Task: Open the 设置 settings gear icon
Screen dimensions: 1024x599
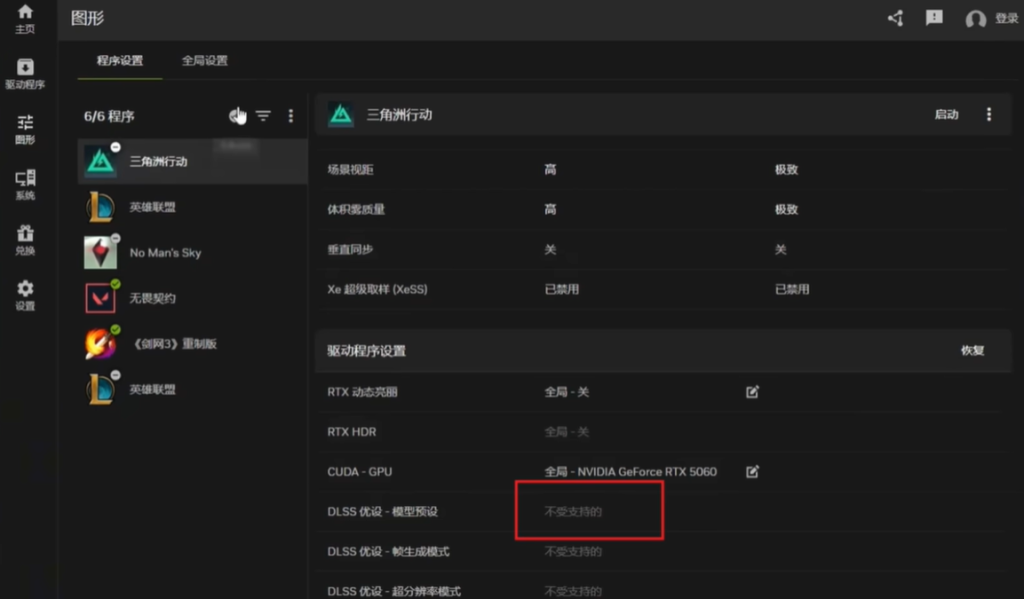Action: [x=25, y=295]
